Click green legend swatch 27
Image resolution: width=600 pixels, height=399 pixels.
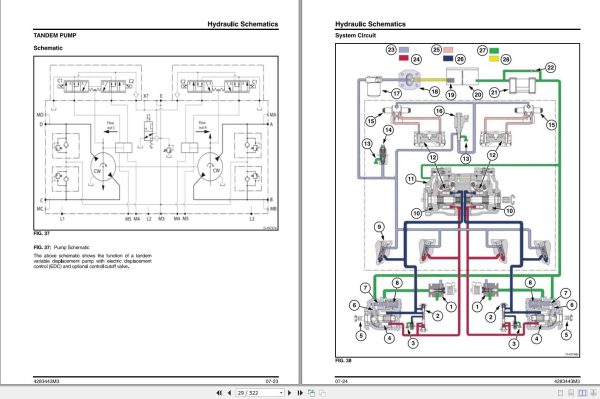point(494,50)
